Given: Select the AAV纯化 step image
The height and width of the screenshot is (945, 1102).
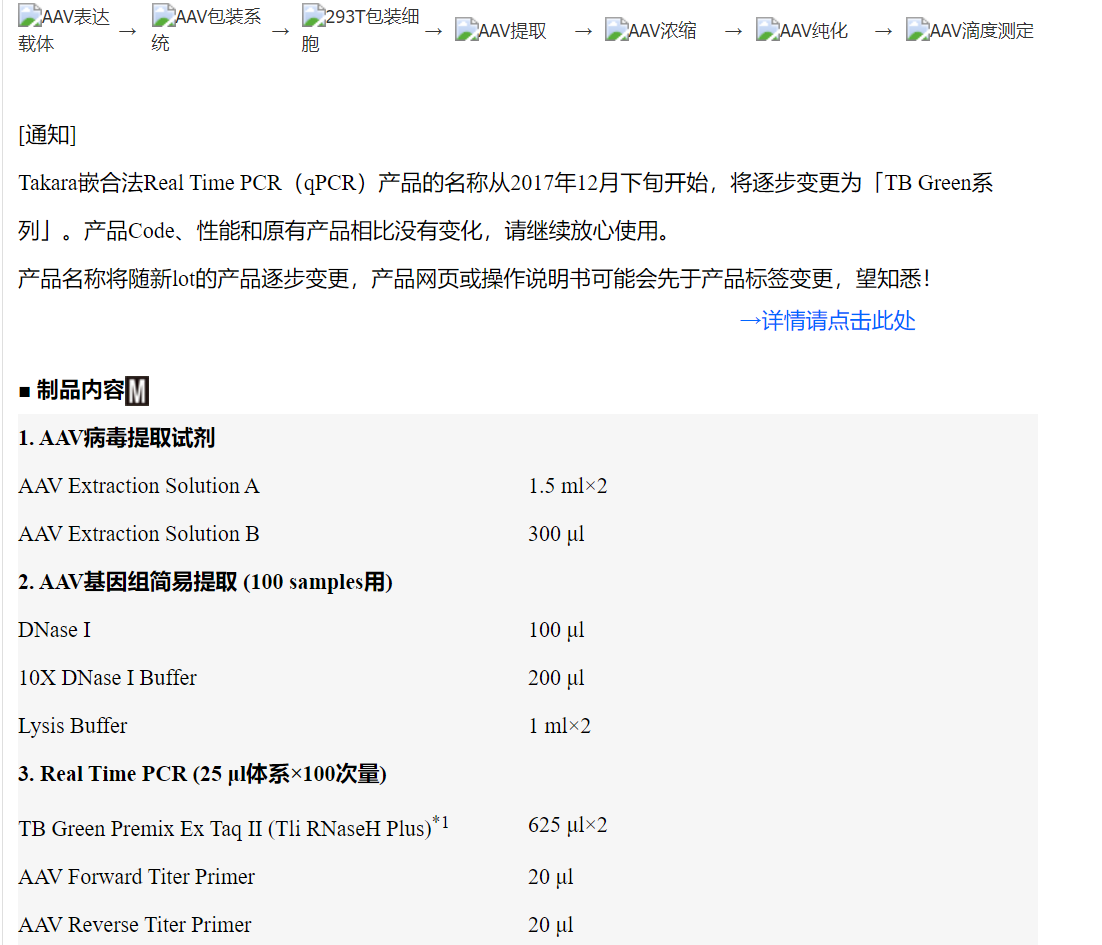Looking at the screenshot, I should click(x=802, y=31).
